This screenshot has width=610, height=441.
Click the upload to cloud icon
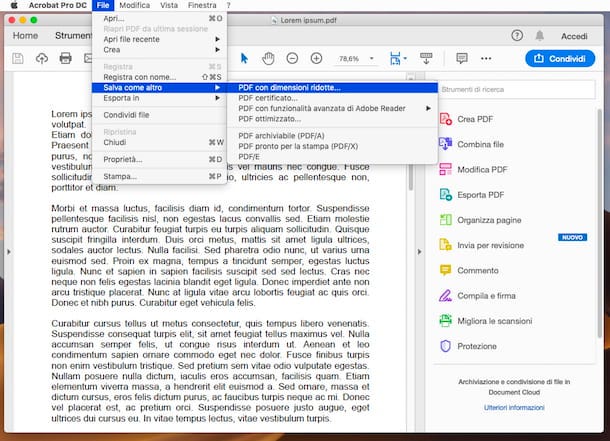[42, 58]
